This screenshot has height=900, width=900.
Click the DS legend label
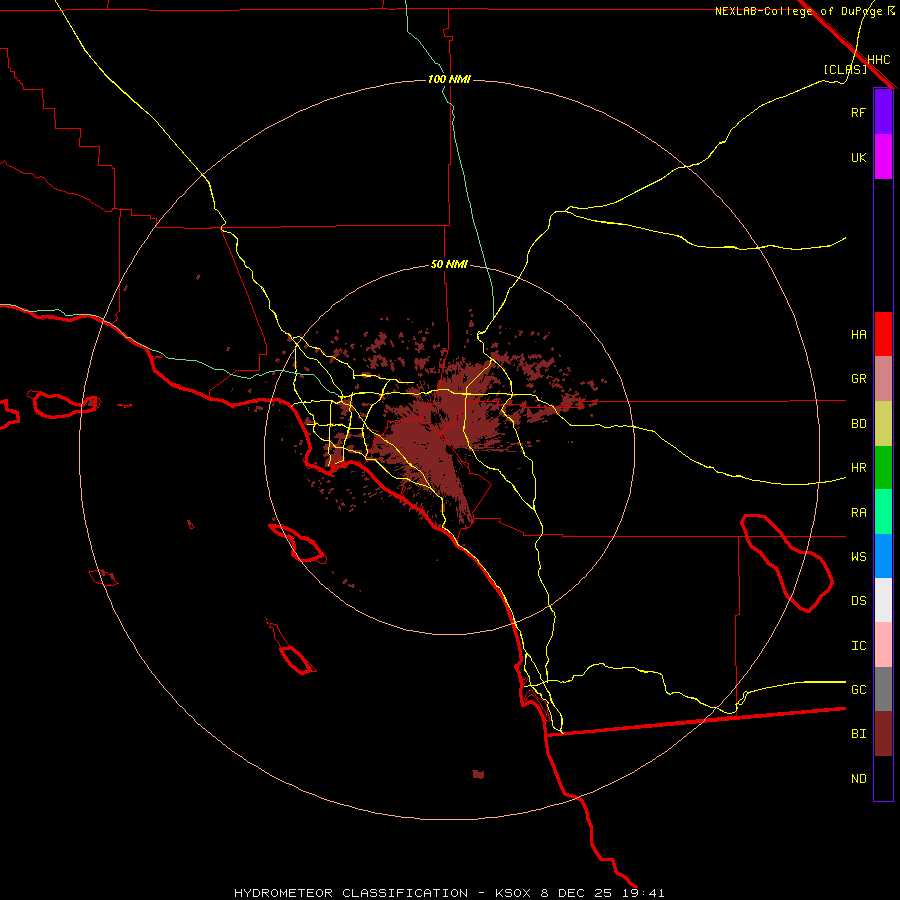click(x=858, y=601)
